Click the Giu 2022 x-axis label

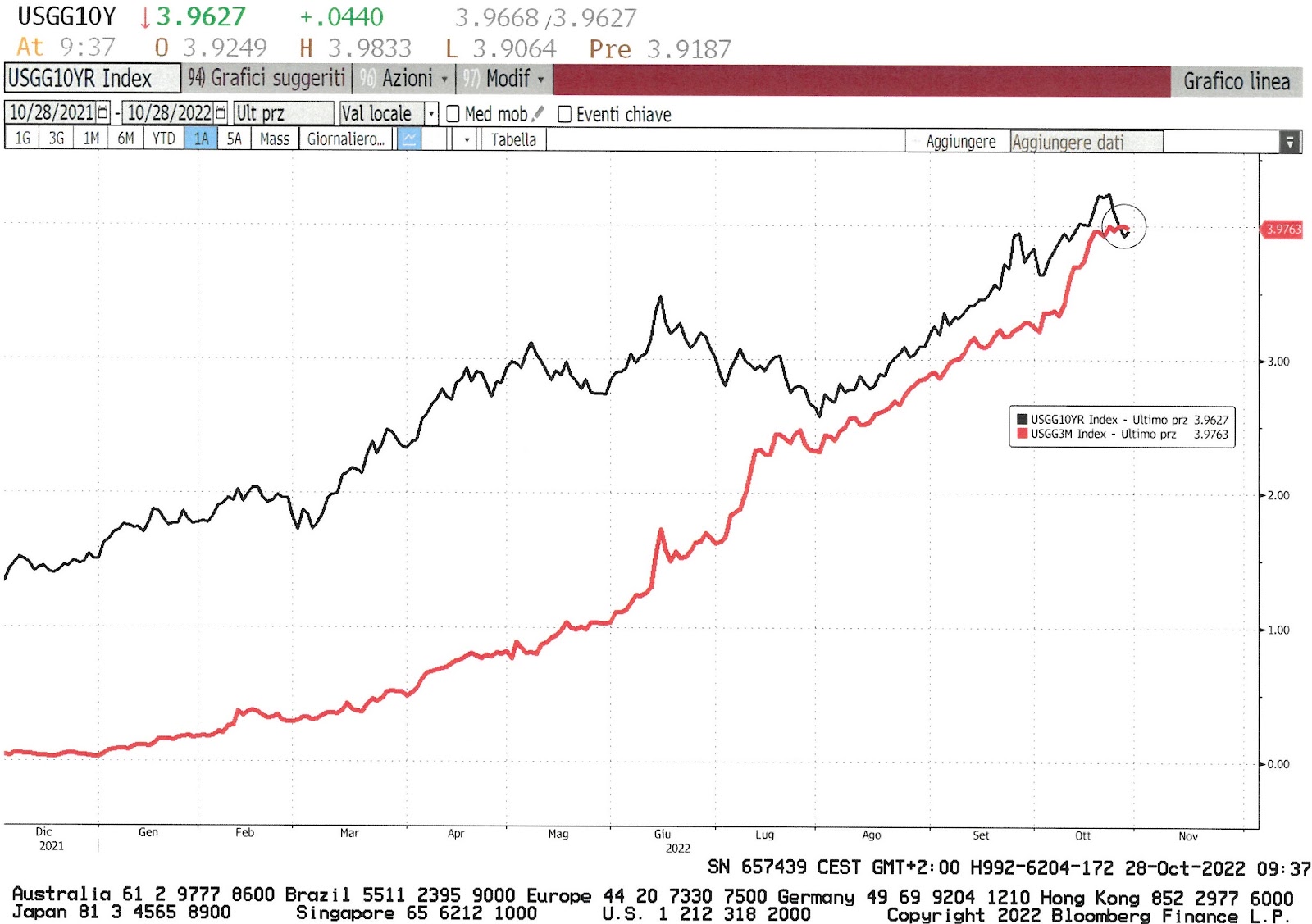(673, 841)
